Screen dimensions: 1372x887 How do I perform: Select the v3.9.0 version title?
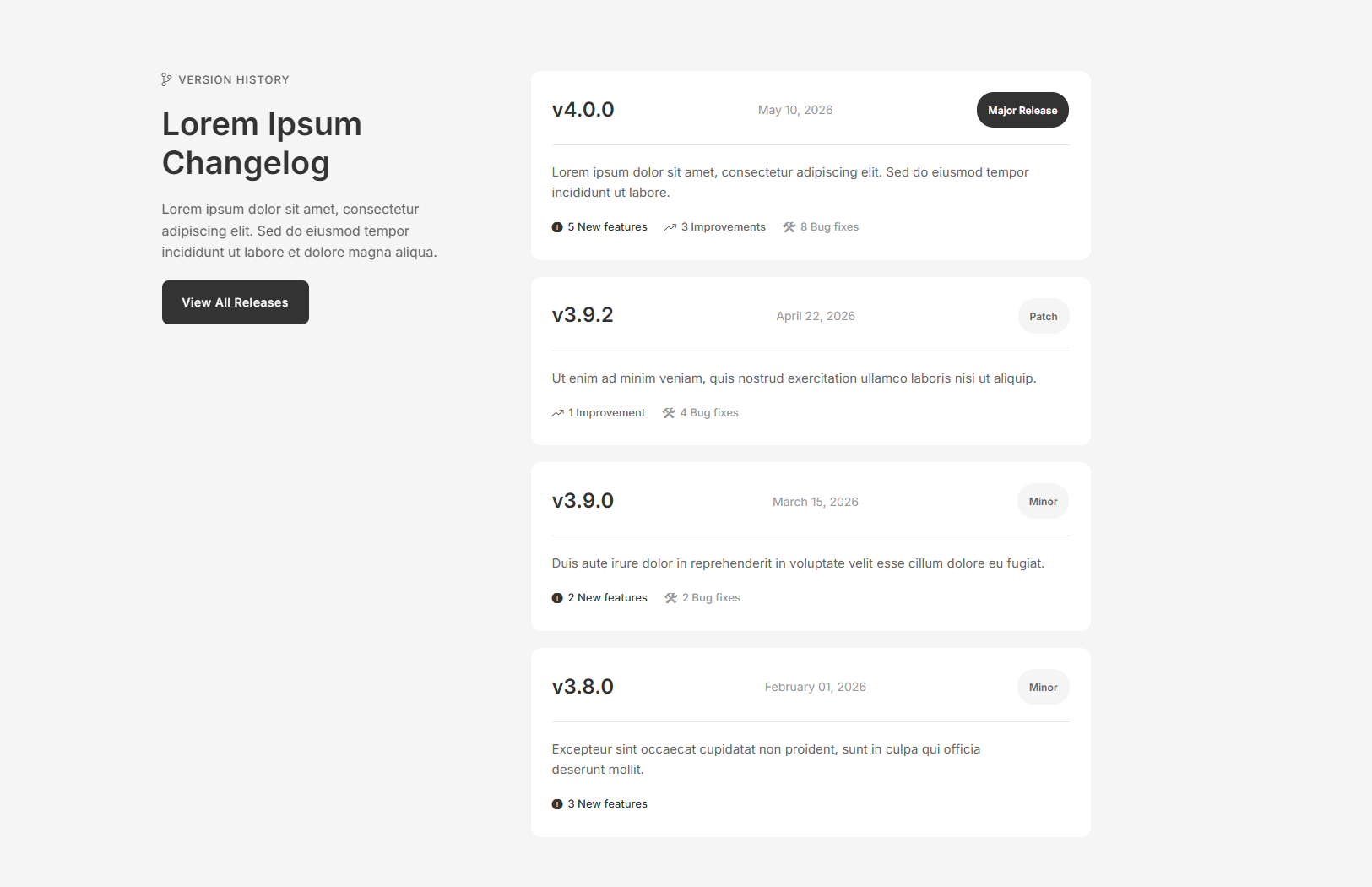[x=583, y=501]
